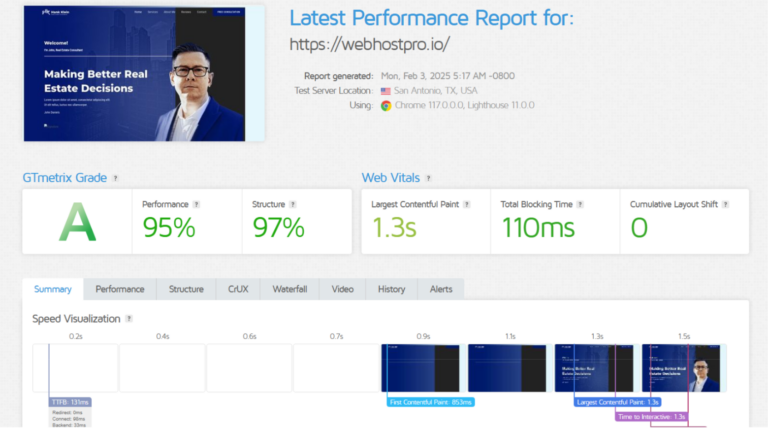The image size is (768, 428).
Task: Click the Time to Interactive marker label
Action: (651, 416)
